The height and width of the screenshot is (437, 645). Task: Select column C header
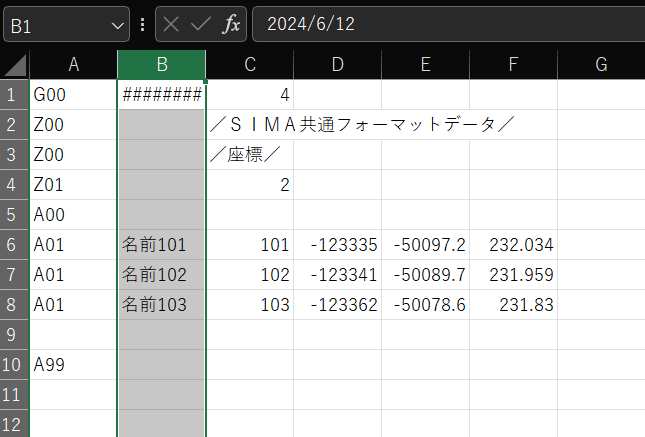pyautogui.click(x=250, y=65)
